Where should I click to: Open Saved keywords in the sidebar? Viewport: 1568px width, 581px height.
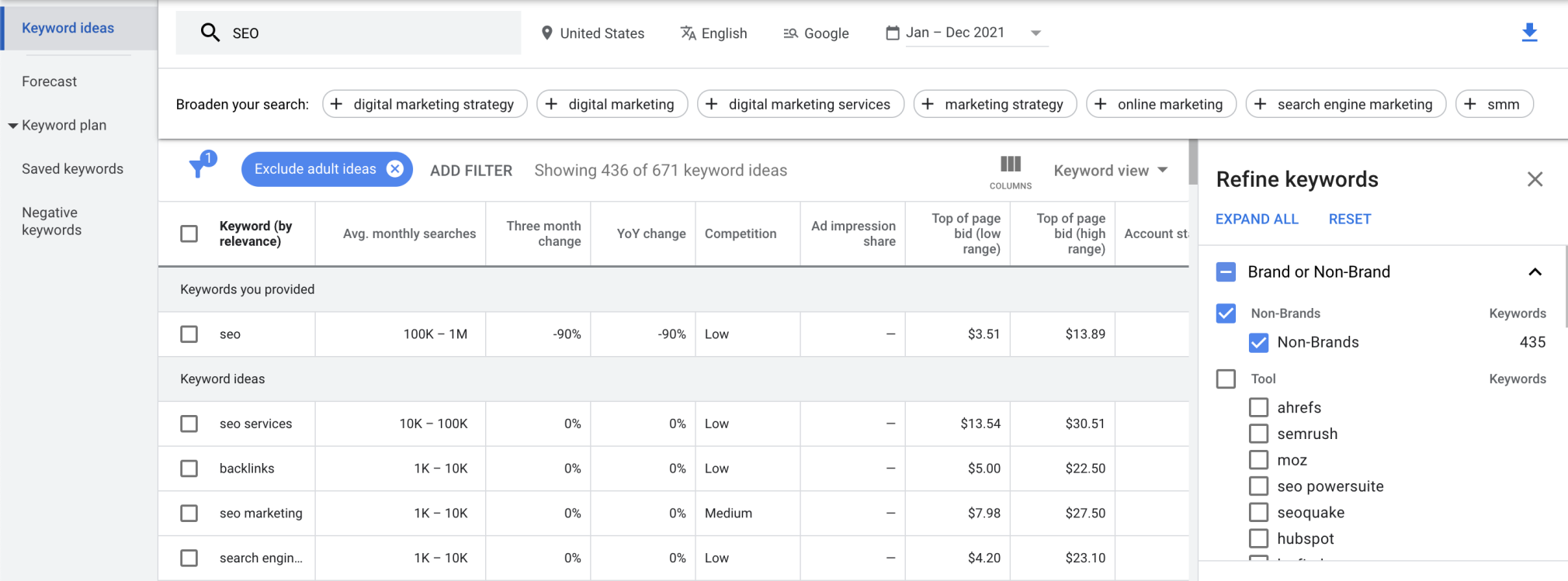coord(72,169)
